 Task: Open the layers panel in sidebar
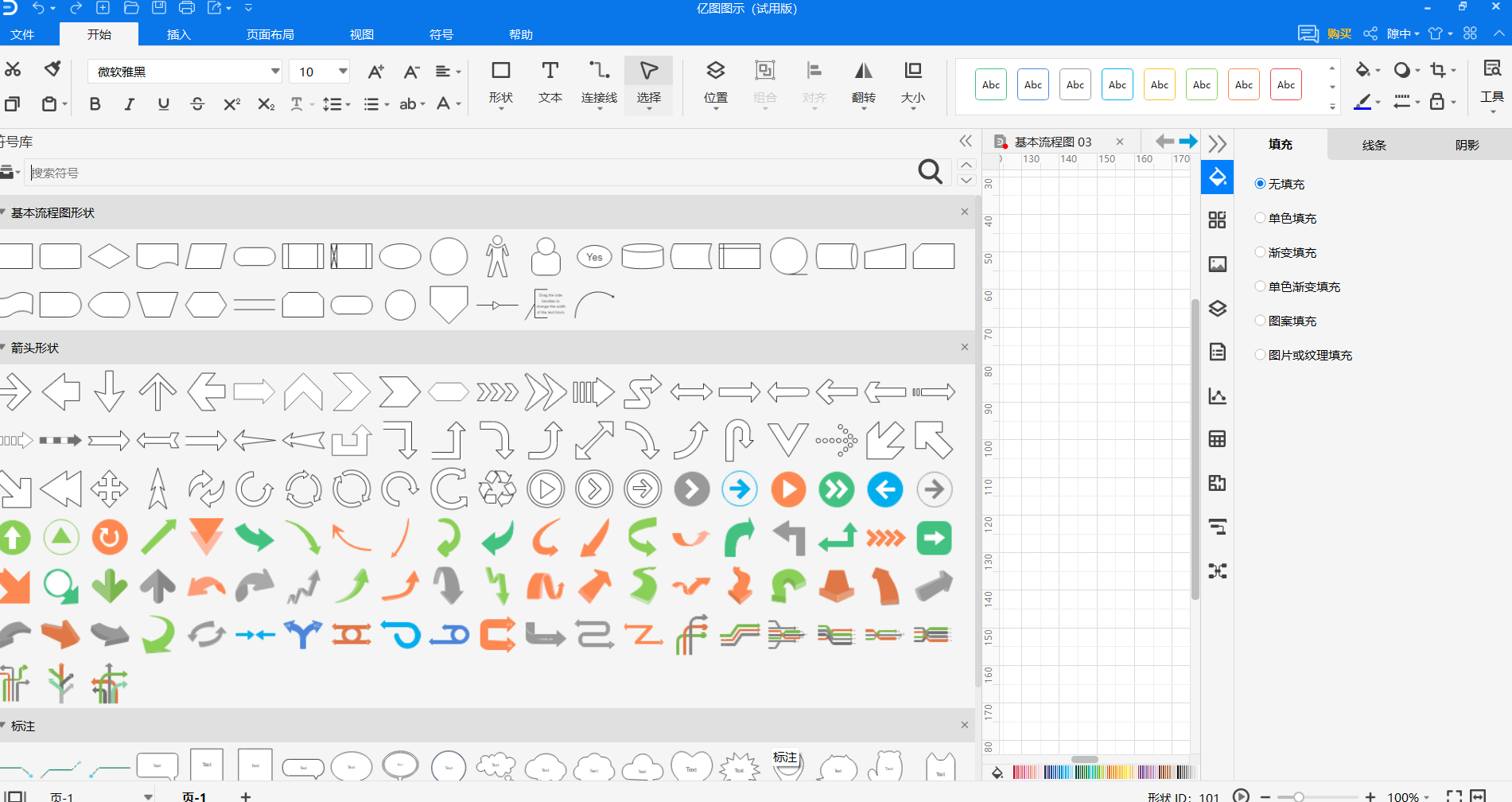click(1217, 308)
